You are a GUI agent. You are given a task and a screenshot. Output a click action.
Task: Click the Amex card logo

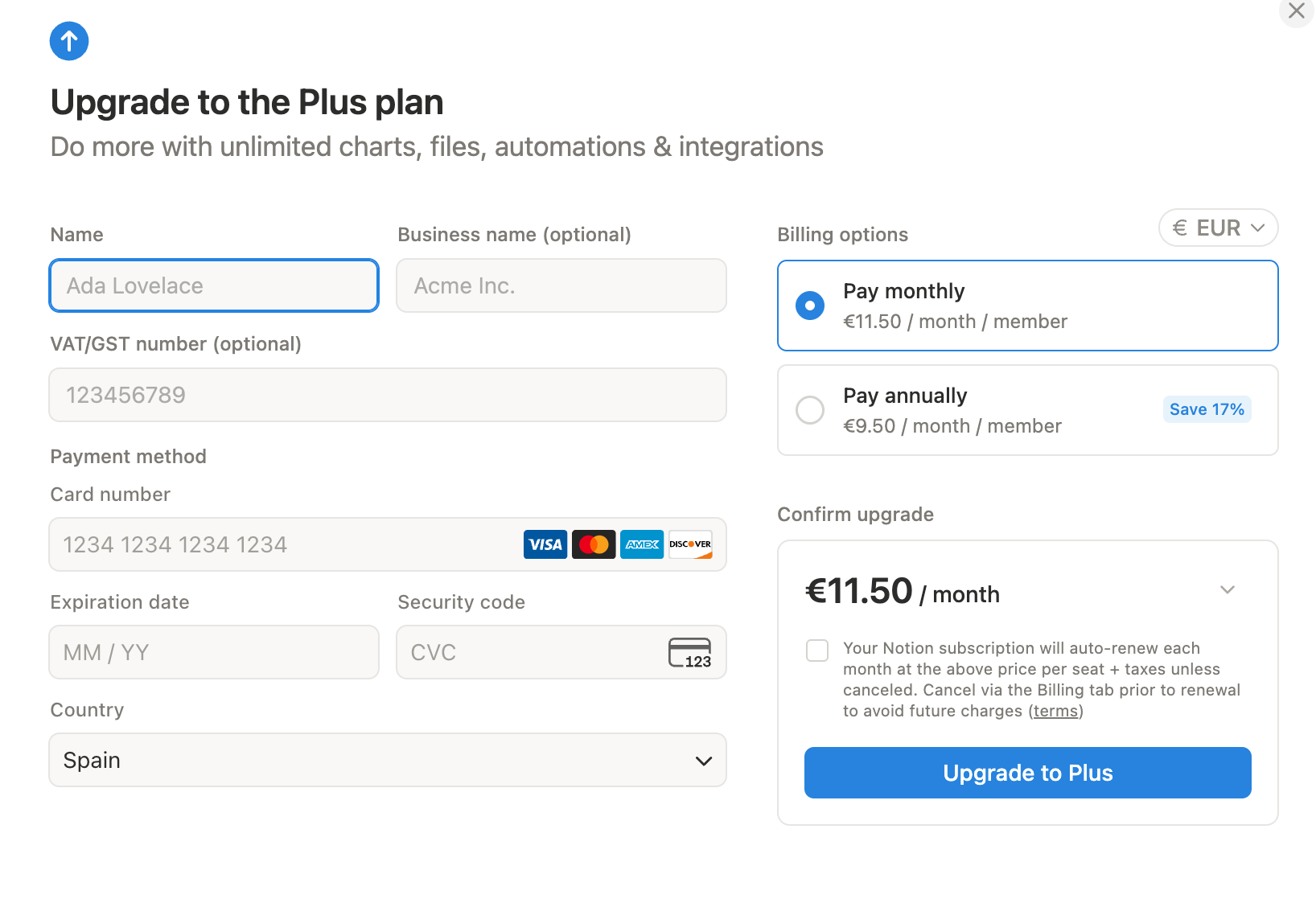pos(642,544)
